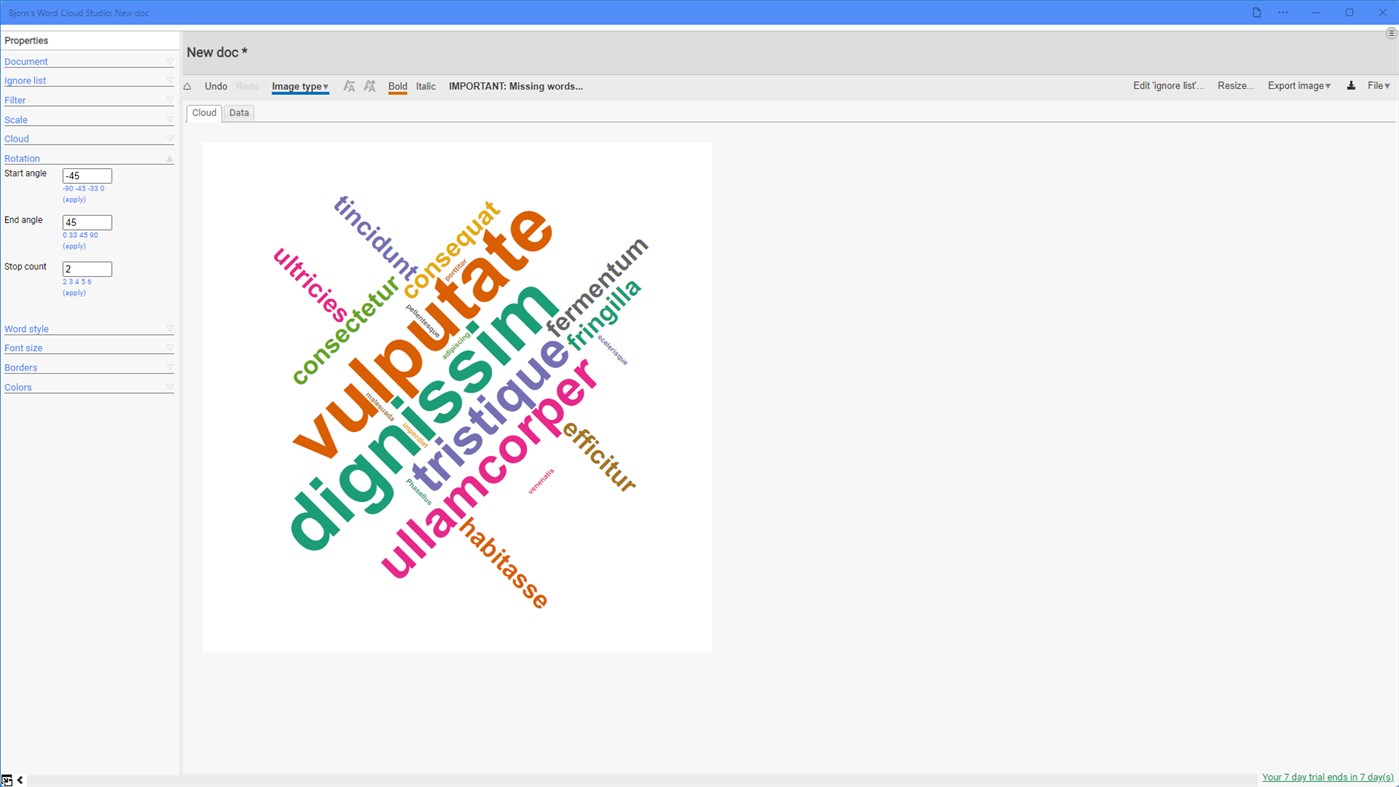Image resolution: width=1399 pixels, height=787 pixels.
Task: Click Edit 'ignore list'...
Action: (1168, 86)
